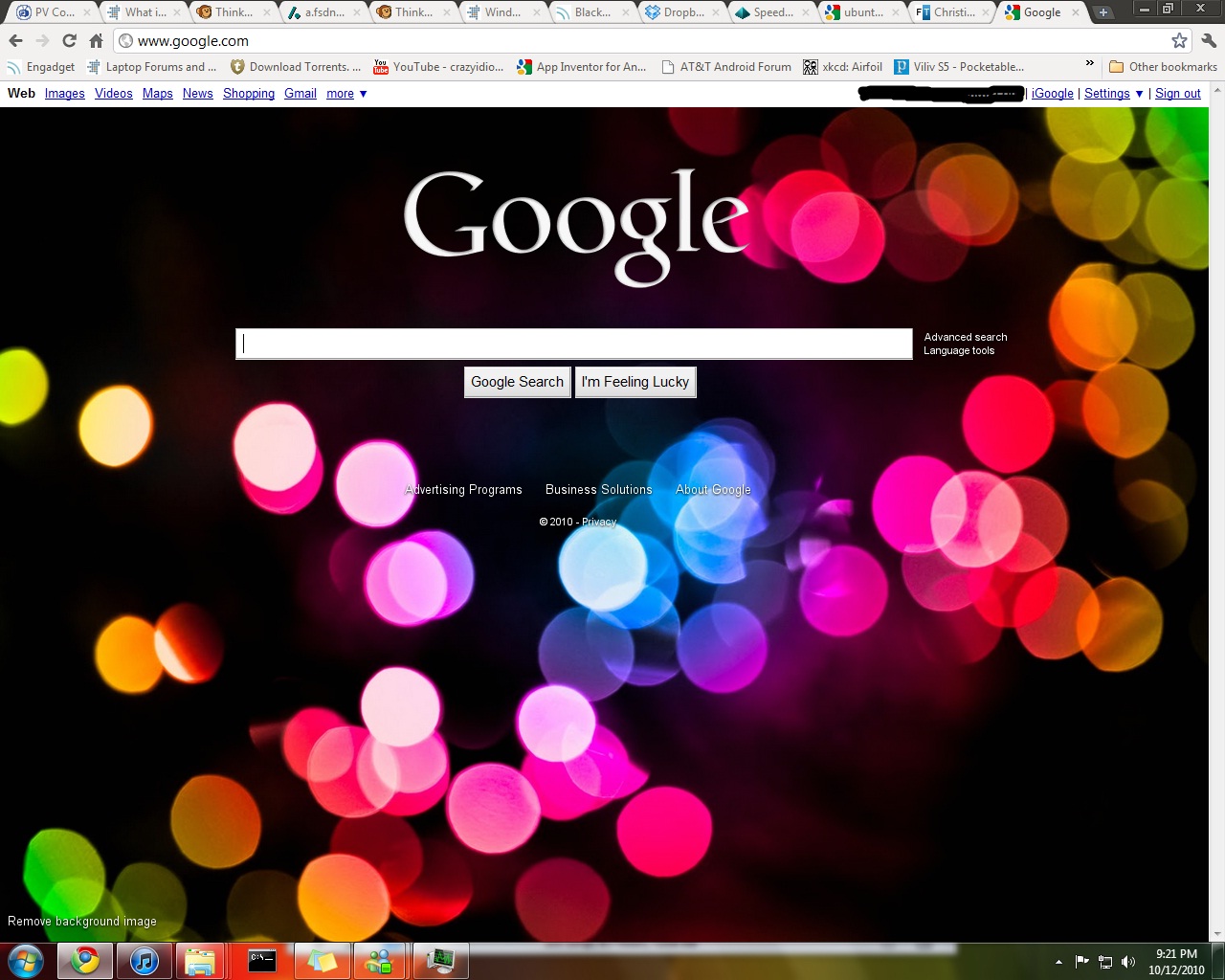Open the YouTube - crazyidio bookmark
This screenshot has width=1225, height=980.
tap(438, 67)
